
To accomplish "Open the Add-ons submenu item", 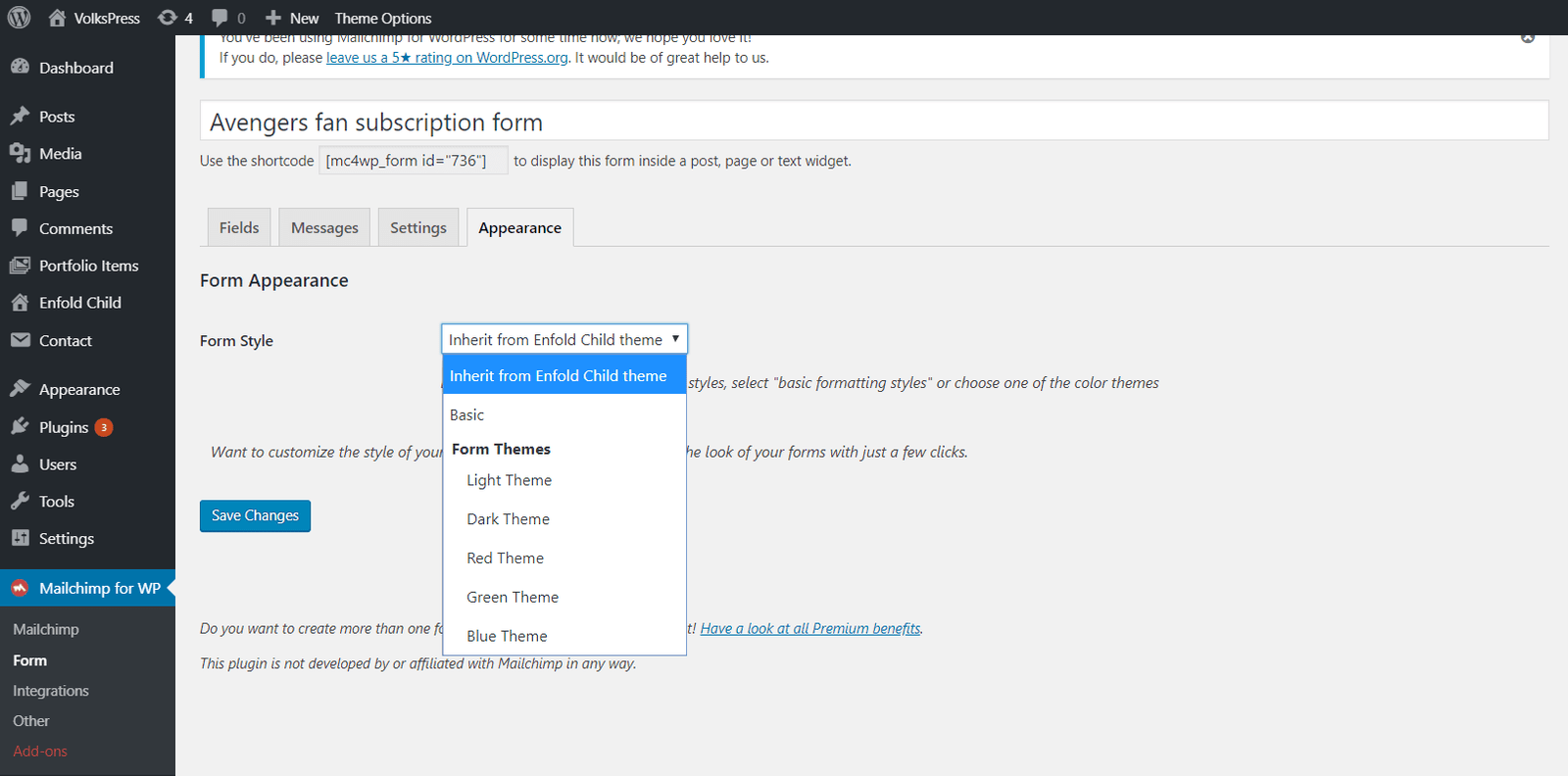I will [40, 752].
